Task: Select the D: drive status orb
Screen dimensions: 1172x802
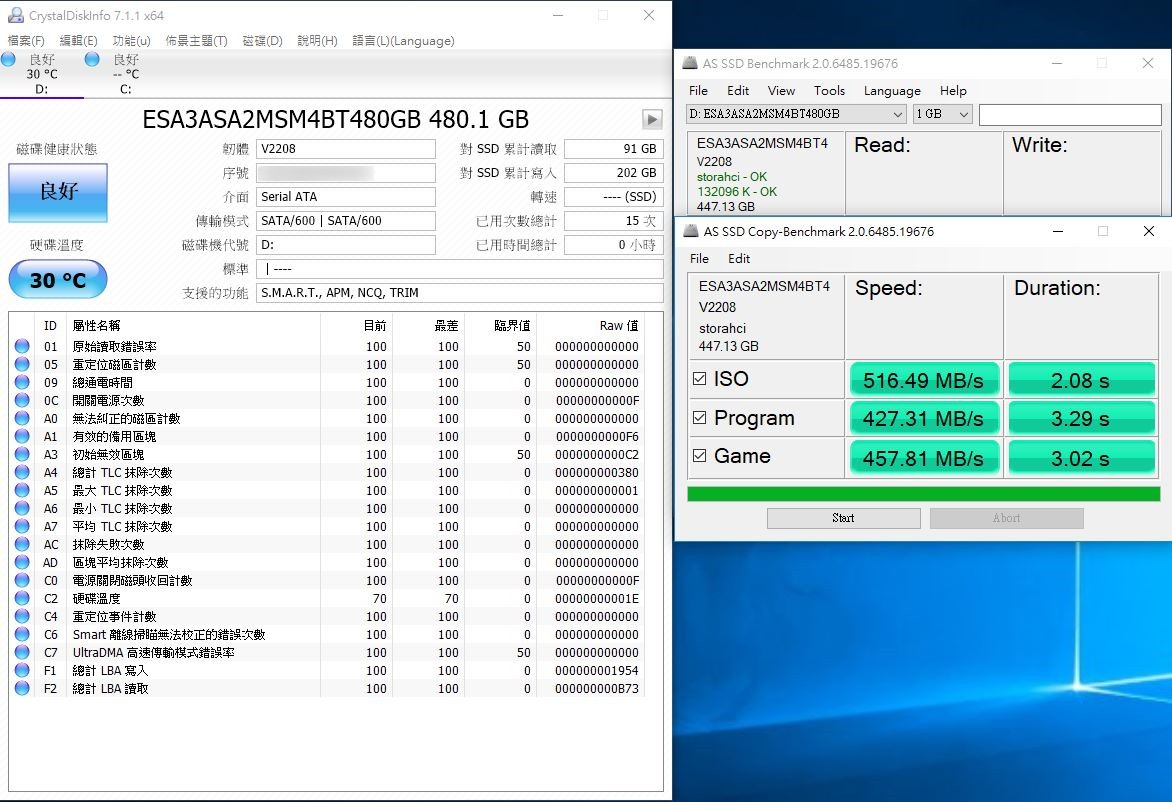Action: click(9, 59)
